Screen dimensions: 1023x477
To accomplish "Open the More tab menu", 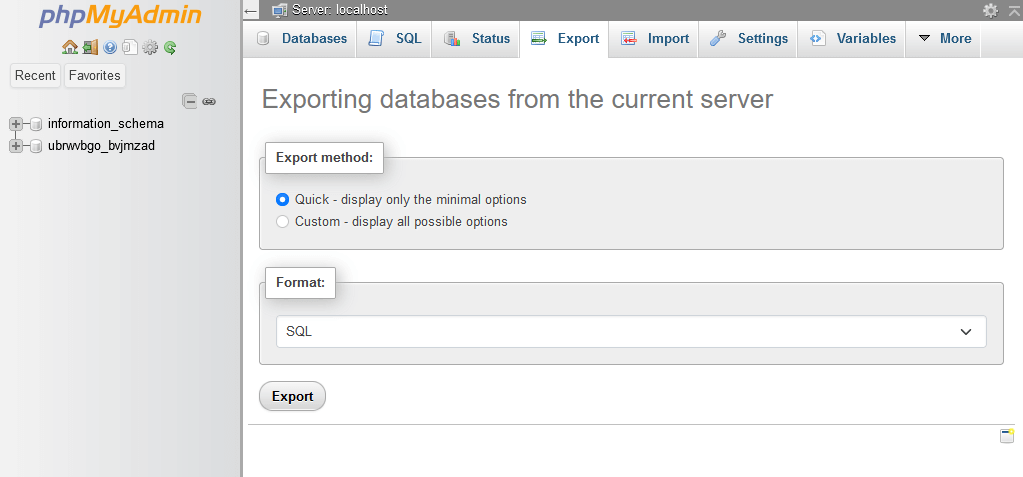I will click(x=943, y=38).
